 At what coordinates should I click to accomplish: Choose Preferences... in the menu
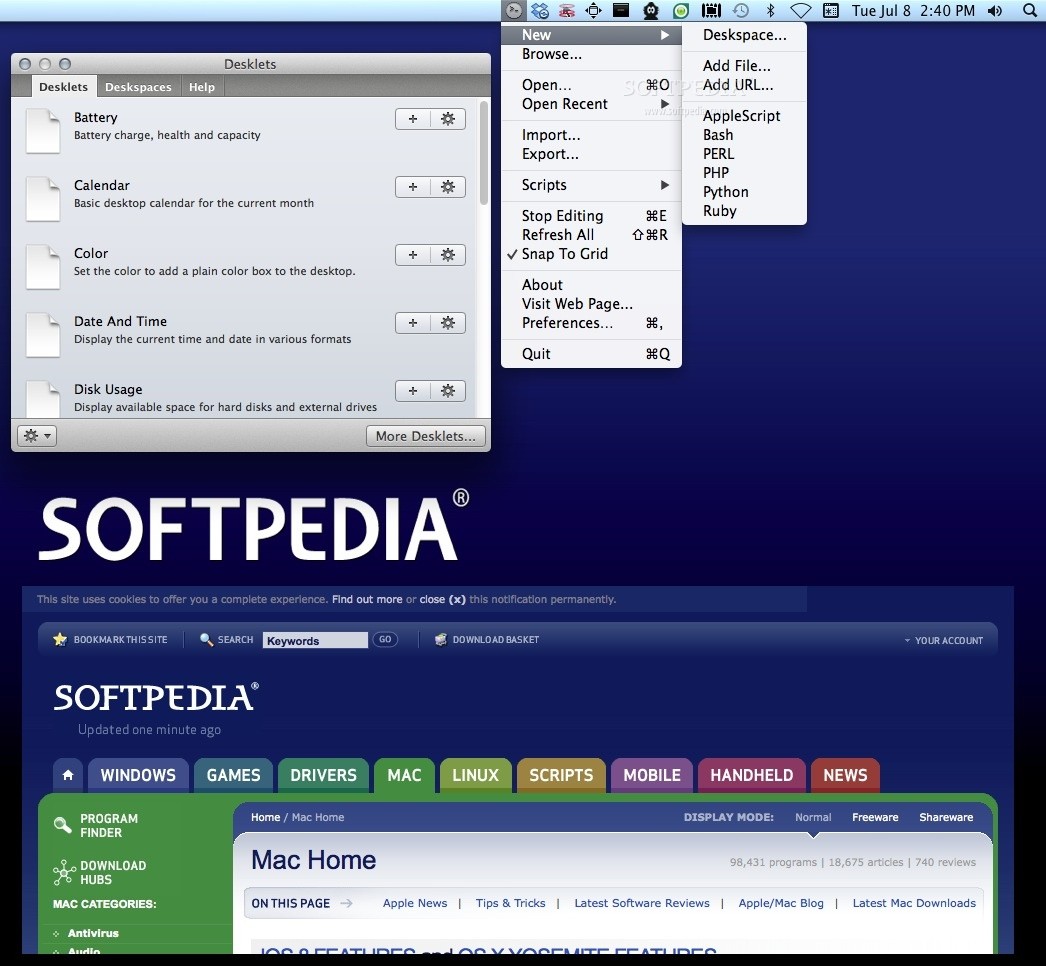(591, 323)
